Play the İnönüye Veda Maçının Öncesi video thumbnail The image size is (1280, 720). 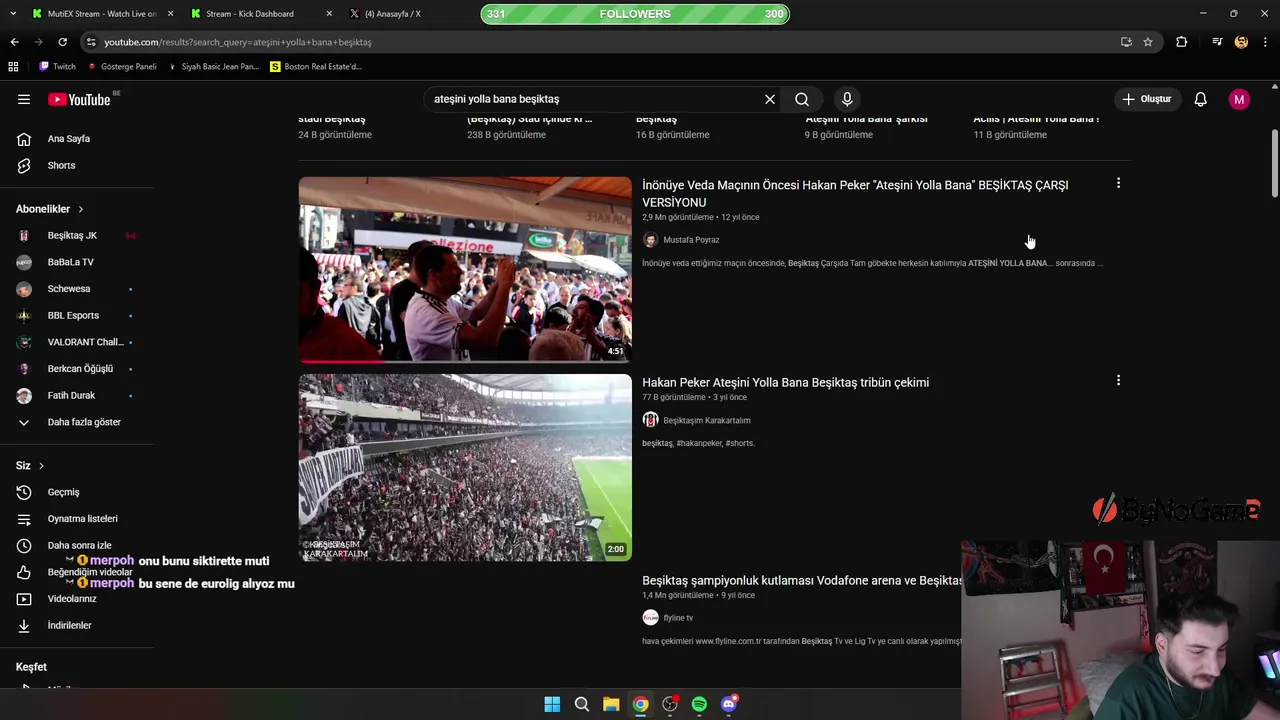tap(465, 270)
